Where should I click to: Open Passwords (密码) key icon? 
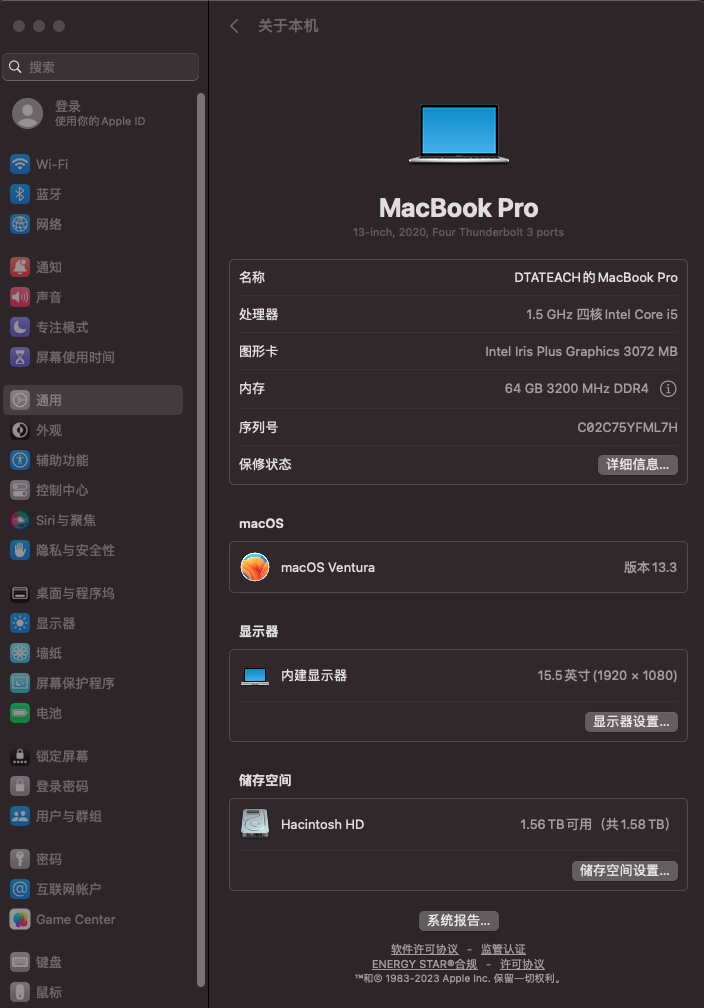tap(20, 859)
